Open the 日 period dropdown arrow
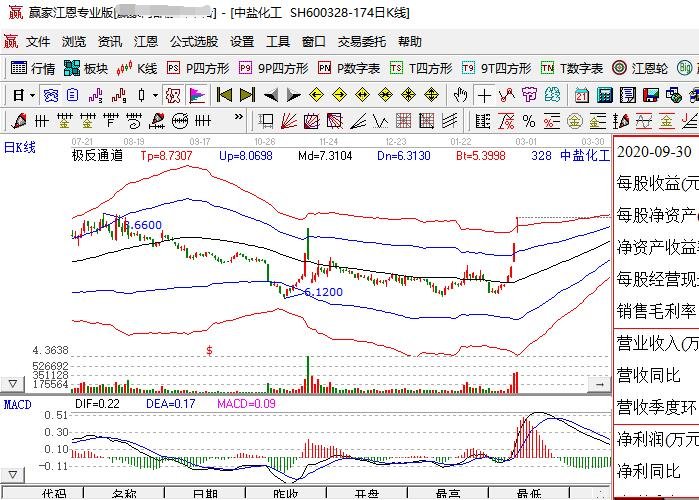 coord(32,95)
